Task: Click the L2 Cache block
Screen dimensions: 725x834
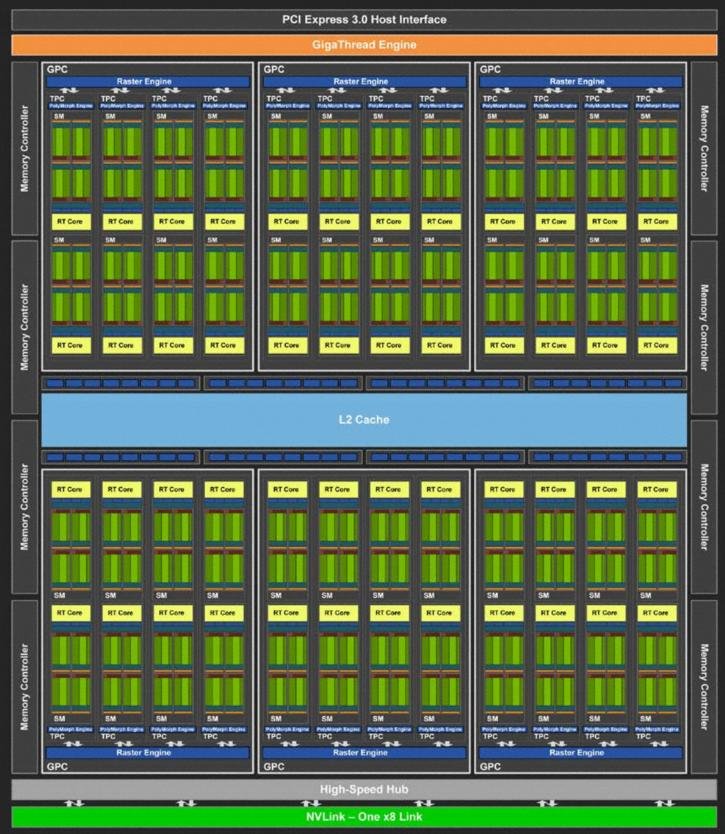Action: point(364,420)
